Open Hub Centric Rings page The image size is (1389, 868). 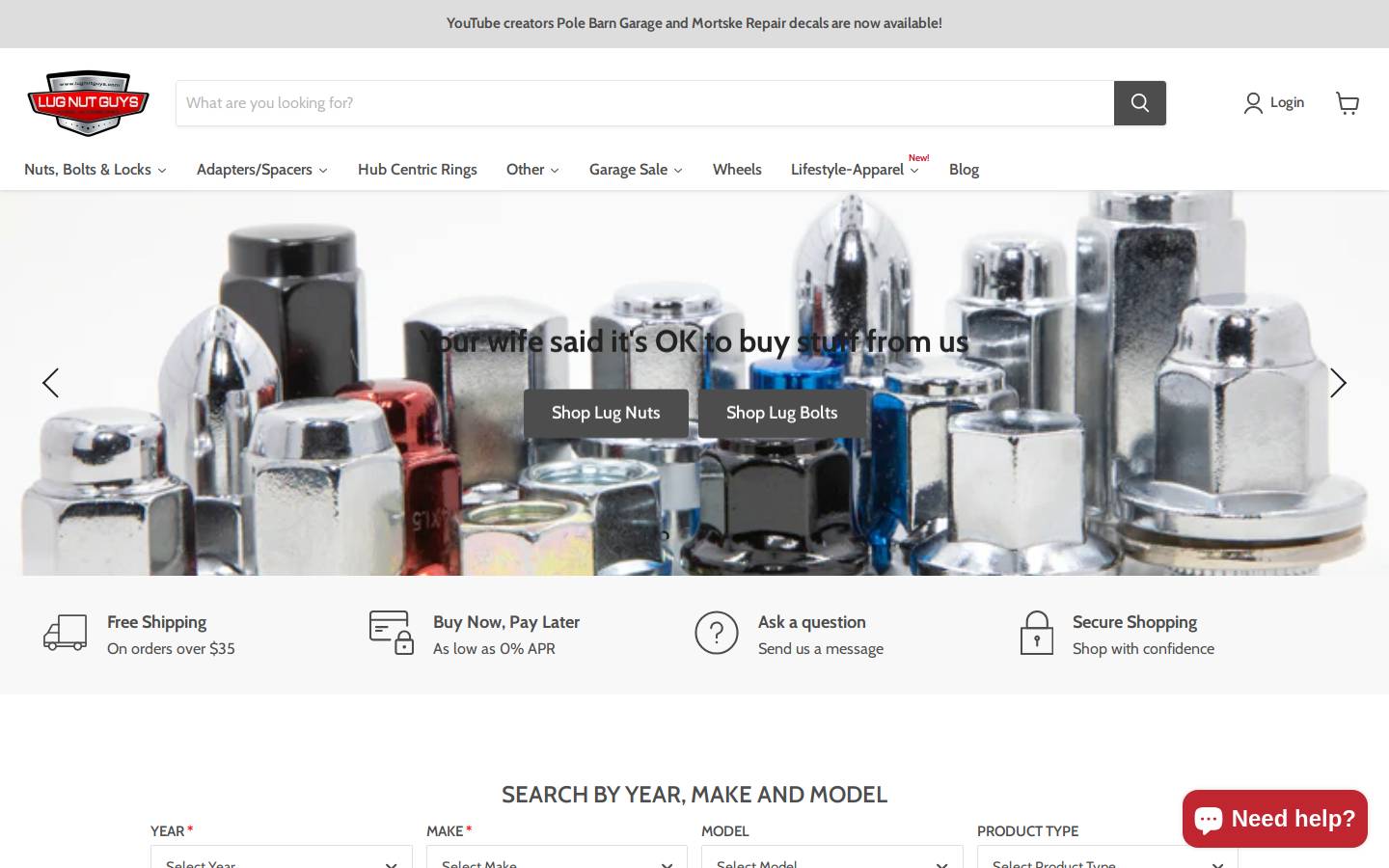click(x=418, y=170)
